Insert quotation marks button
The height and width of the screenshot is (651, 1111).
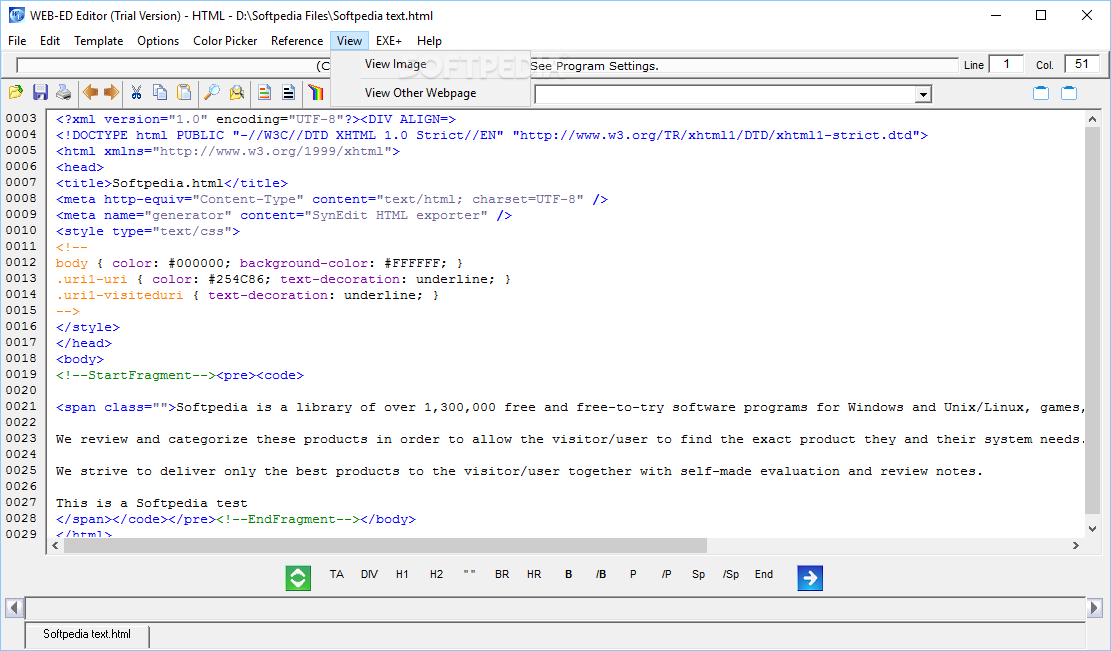click(x=469, y=574)
